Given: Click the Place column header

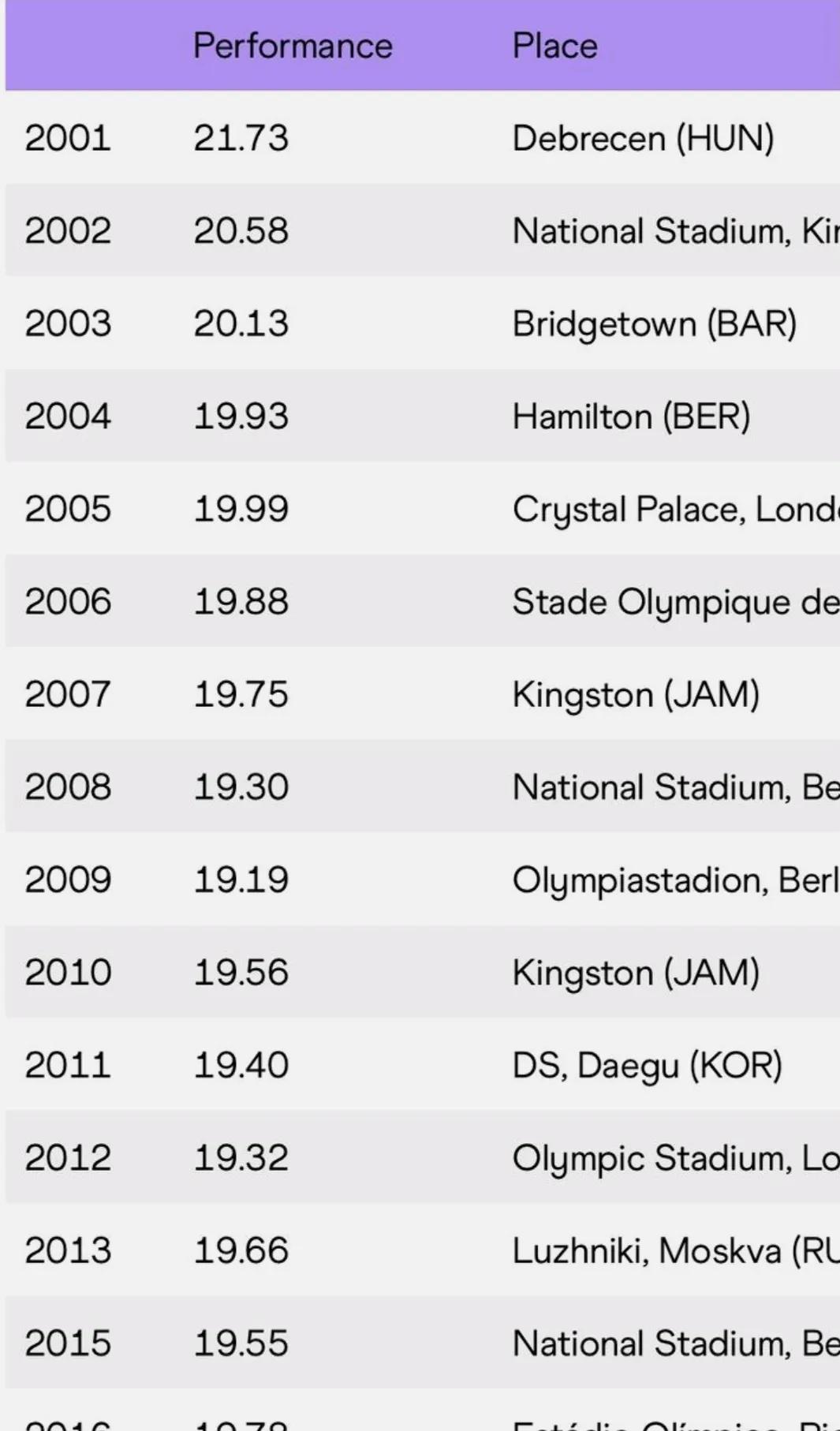Looking at the screenshot, I should [555, 46].
